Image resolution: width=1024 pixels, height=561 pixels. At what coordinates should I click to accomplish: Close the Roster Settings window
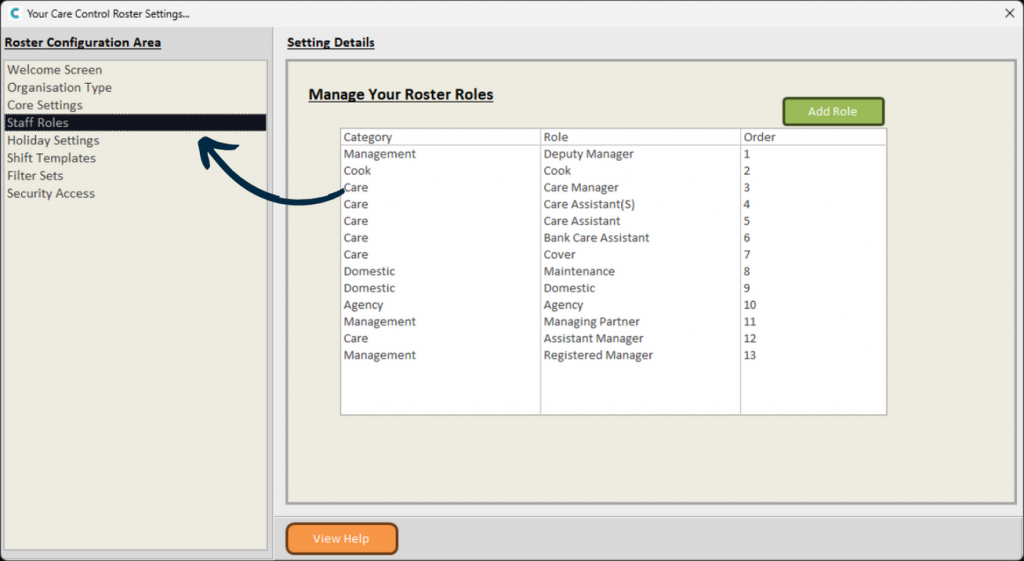[1009, 13]
